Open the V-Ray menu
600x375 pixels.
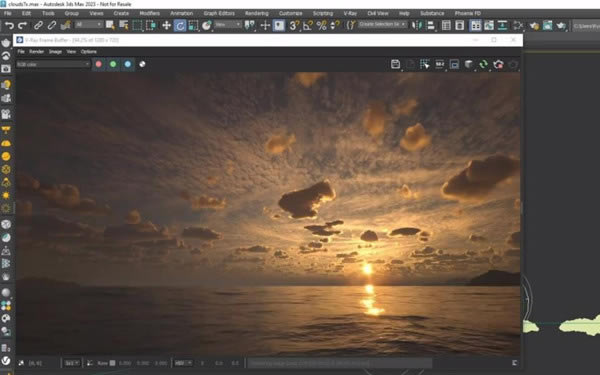click(x=350, y=13)
